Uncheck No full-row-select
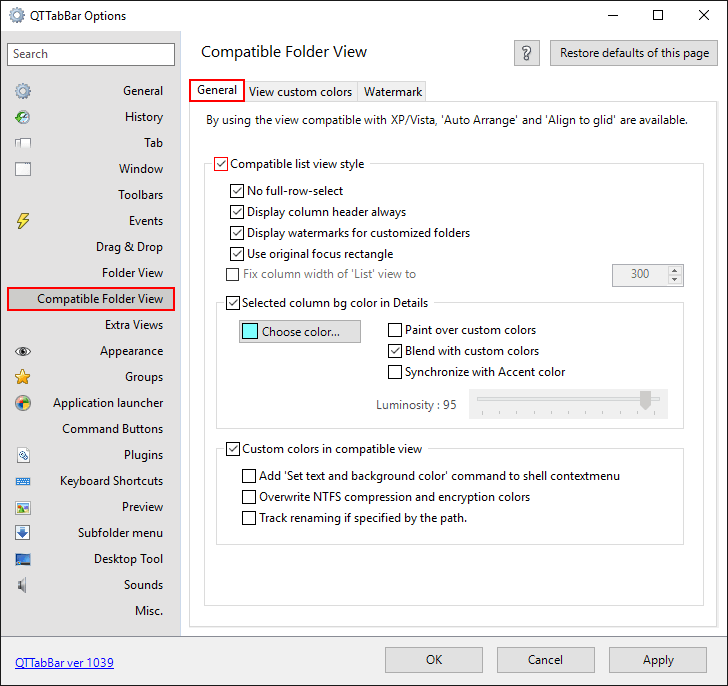Viewport: 728px width, 686px height. tap(237, 191)
